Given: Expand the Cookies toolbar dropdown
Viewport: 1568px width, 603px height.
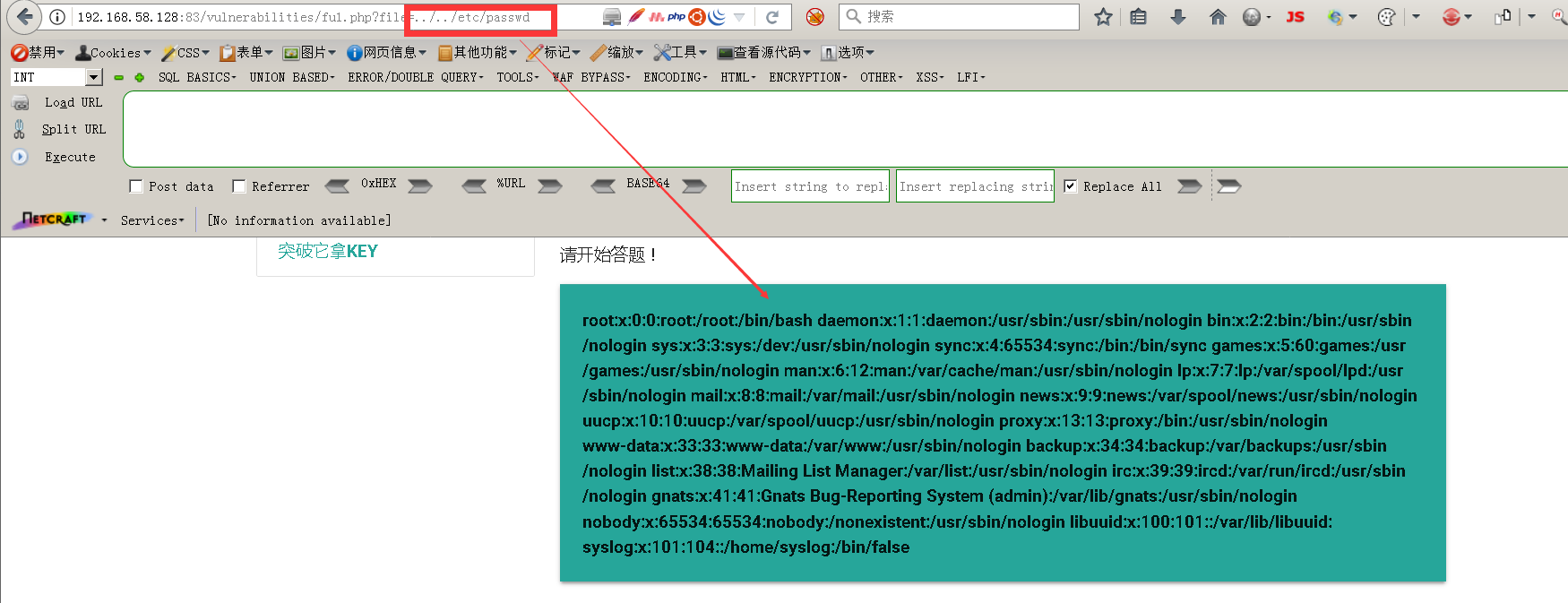Looking at the screenshot, I should point(114,53).
